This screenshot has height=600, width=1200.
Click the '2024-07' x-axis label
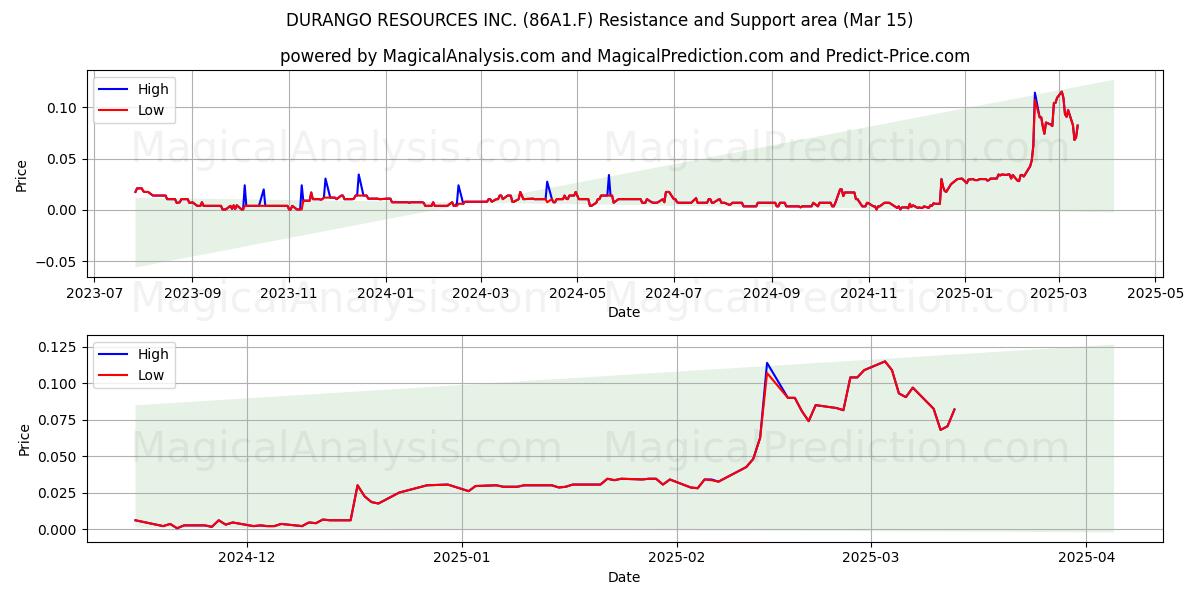pos(673,294)
